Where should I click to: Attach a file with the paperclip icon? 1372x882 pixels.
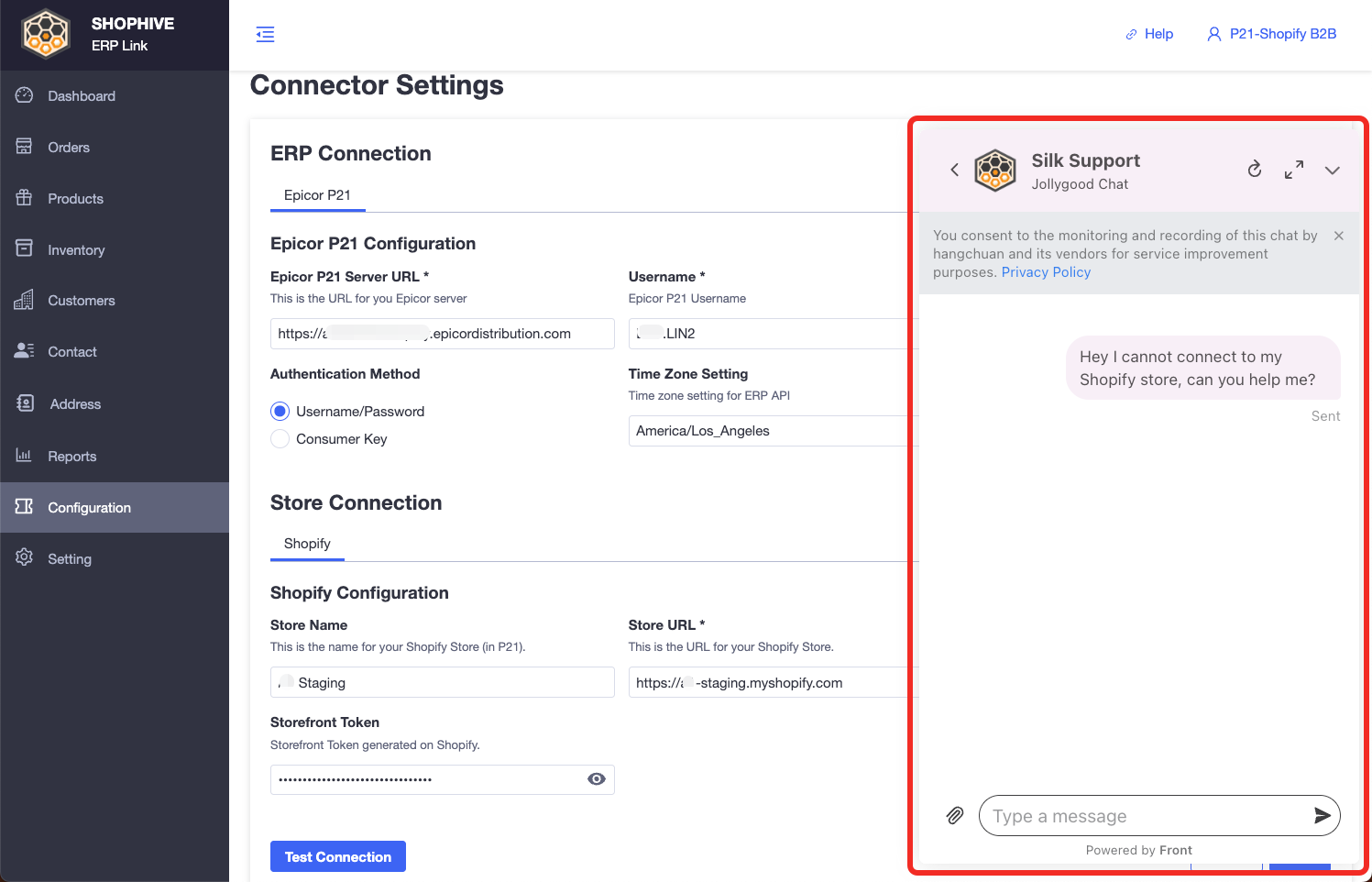pyautogui.click(x=955, y=815)
